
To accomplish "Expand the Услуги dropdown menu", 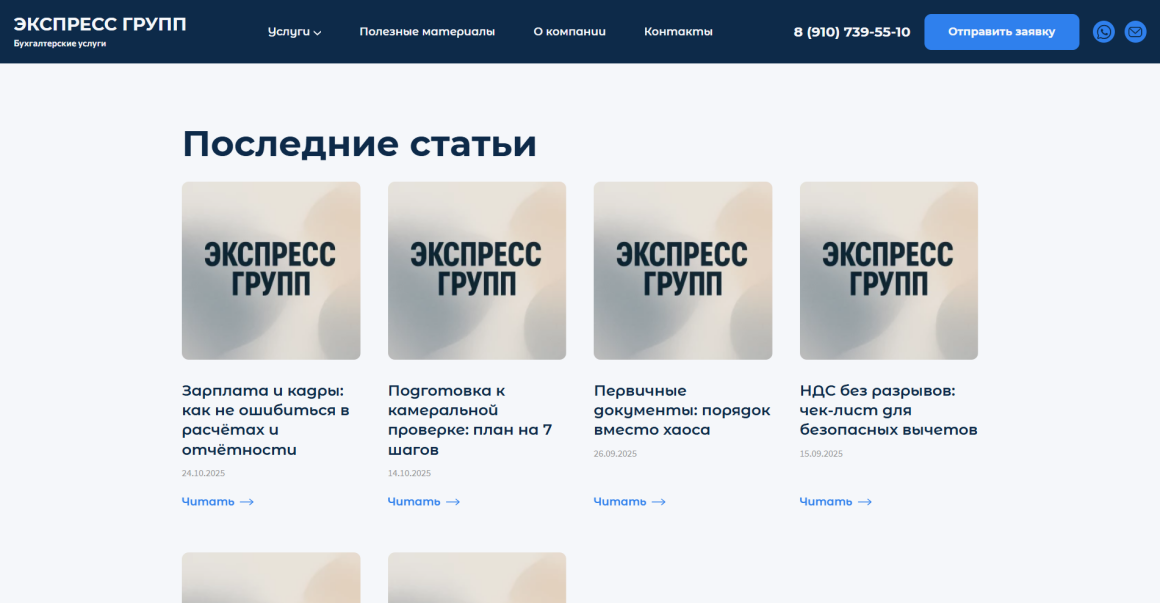I will (294, 32).
